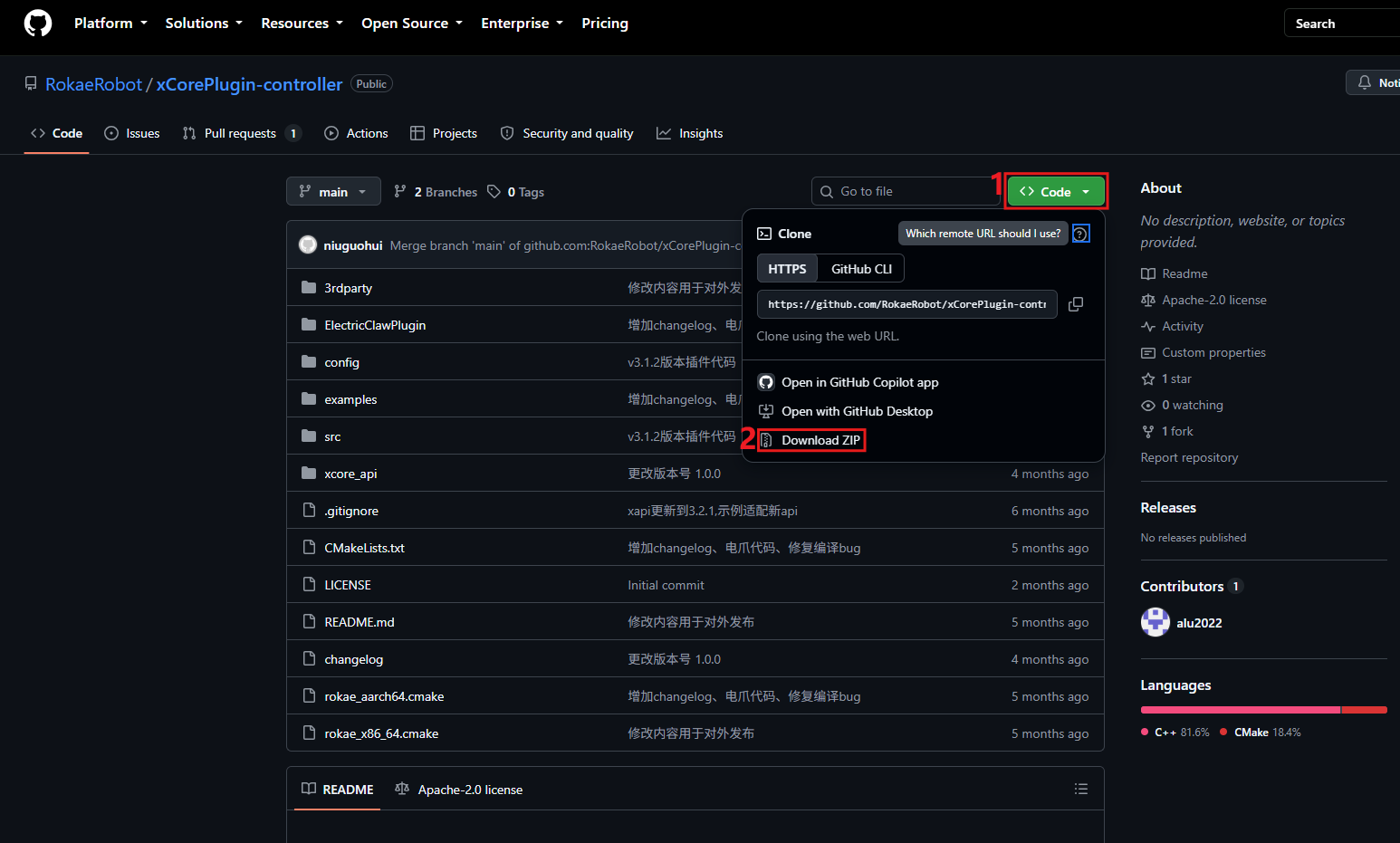This screenshot has width=1400, height=843.
Task: Click Report repository link
Action: (x=1189, y=457)
